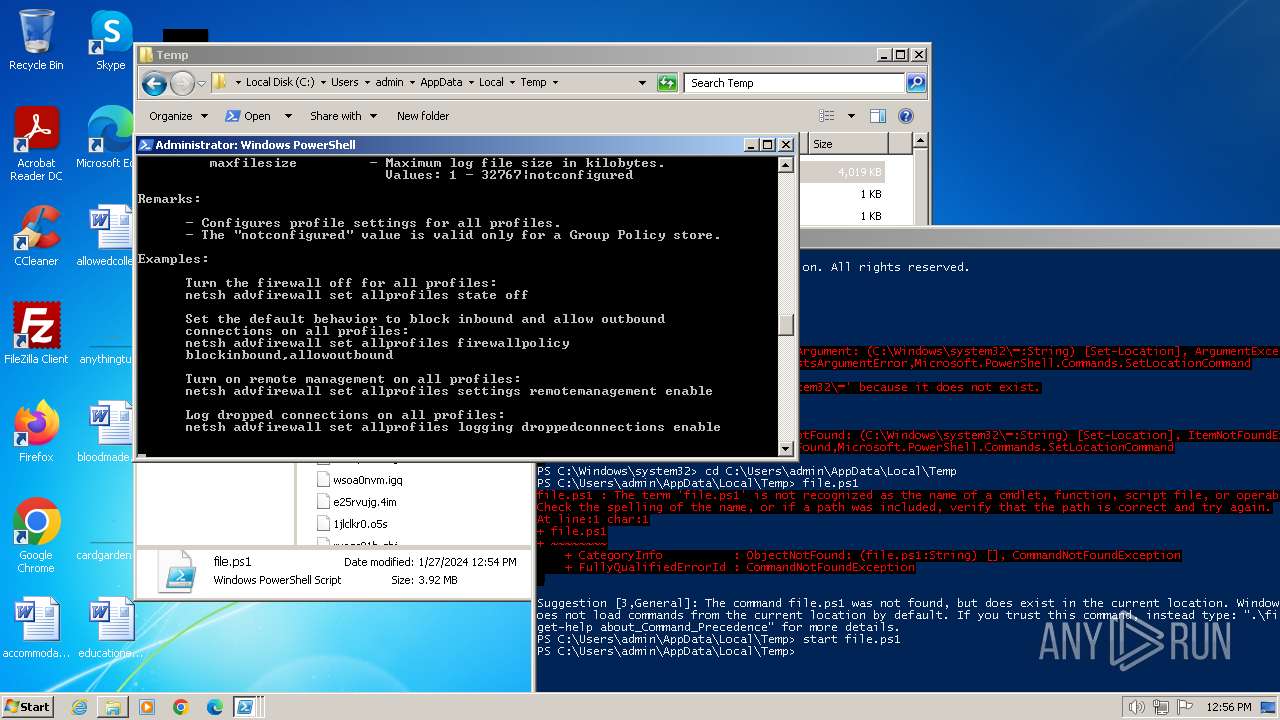Click AppData in the address breadcrumb

[441, 83]
